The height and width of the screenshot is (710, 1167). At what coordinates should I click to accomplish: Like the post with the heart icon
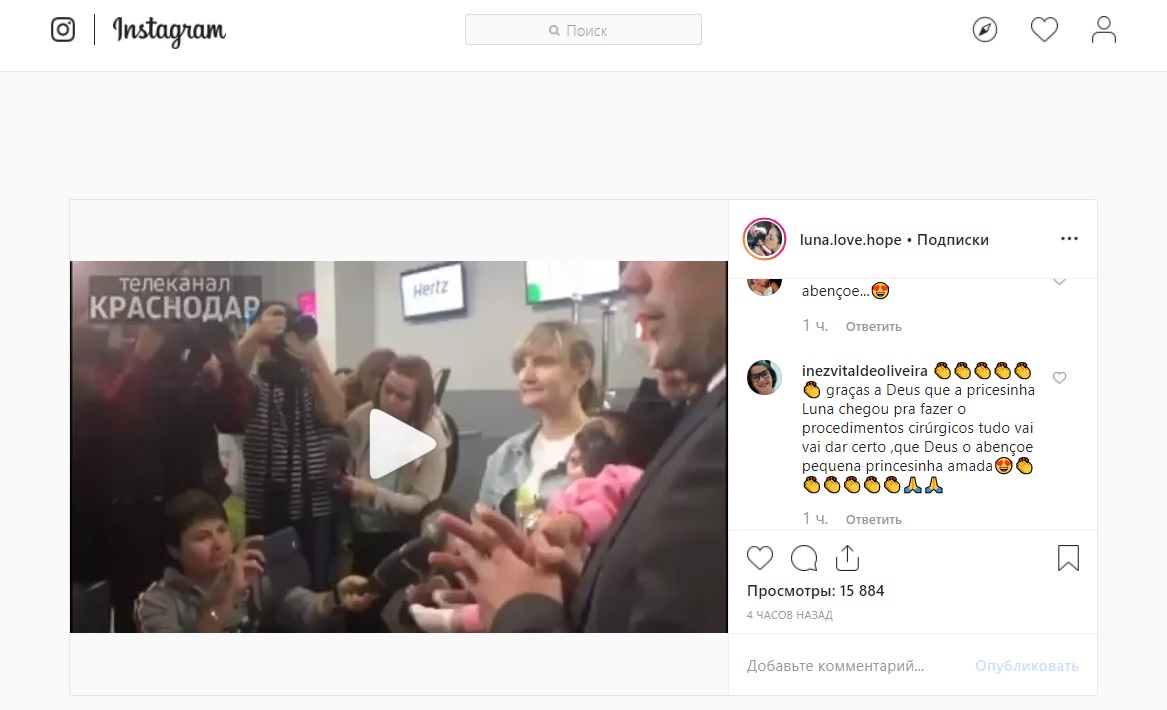click(760, 558)
